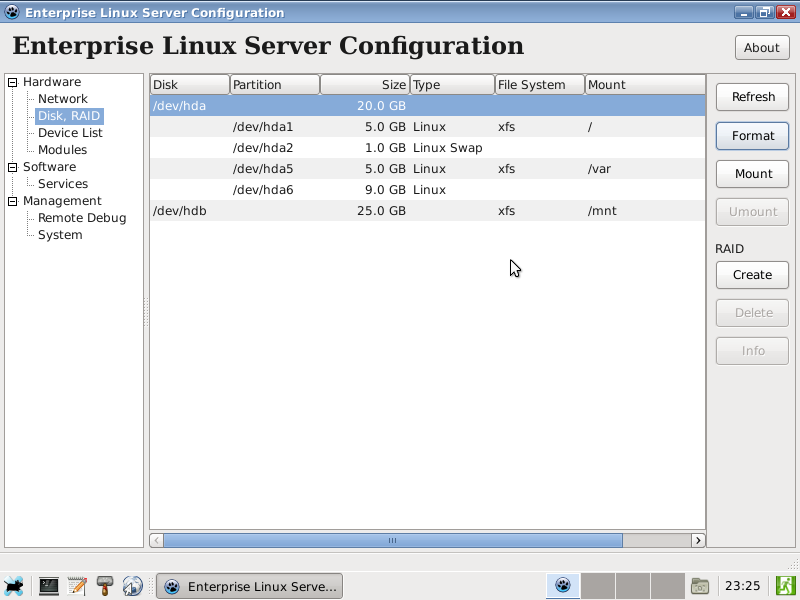
Task: Sort by the File System column header
Action: point(540,85)
